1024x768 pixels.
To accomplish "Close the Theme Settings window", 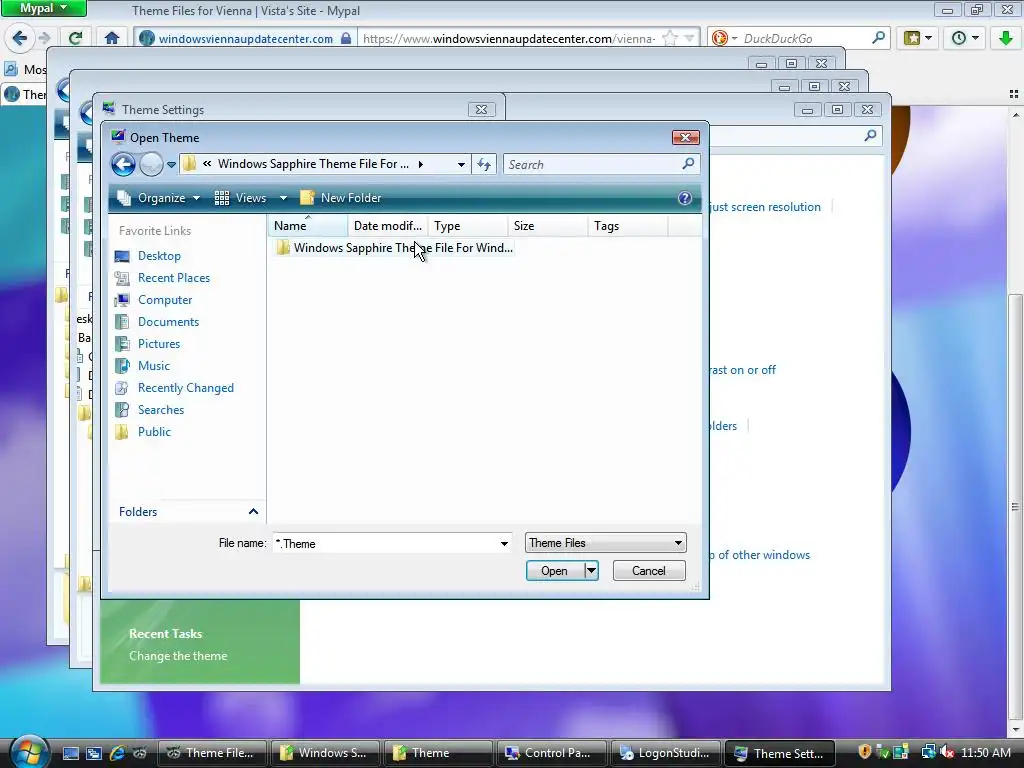I will pos(481,110).
